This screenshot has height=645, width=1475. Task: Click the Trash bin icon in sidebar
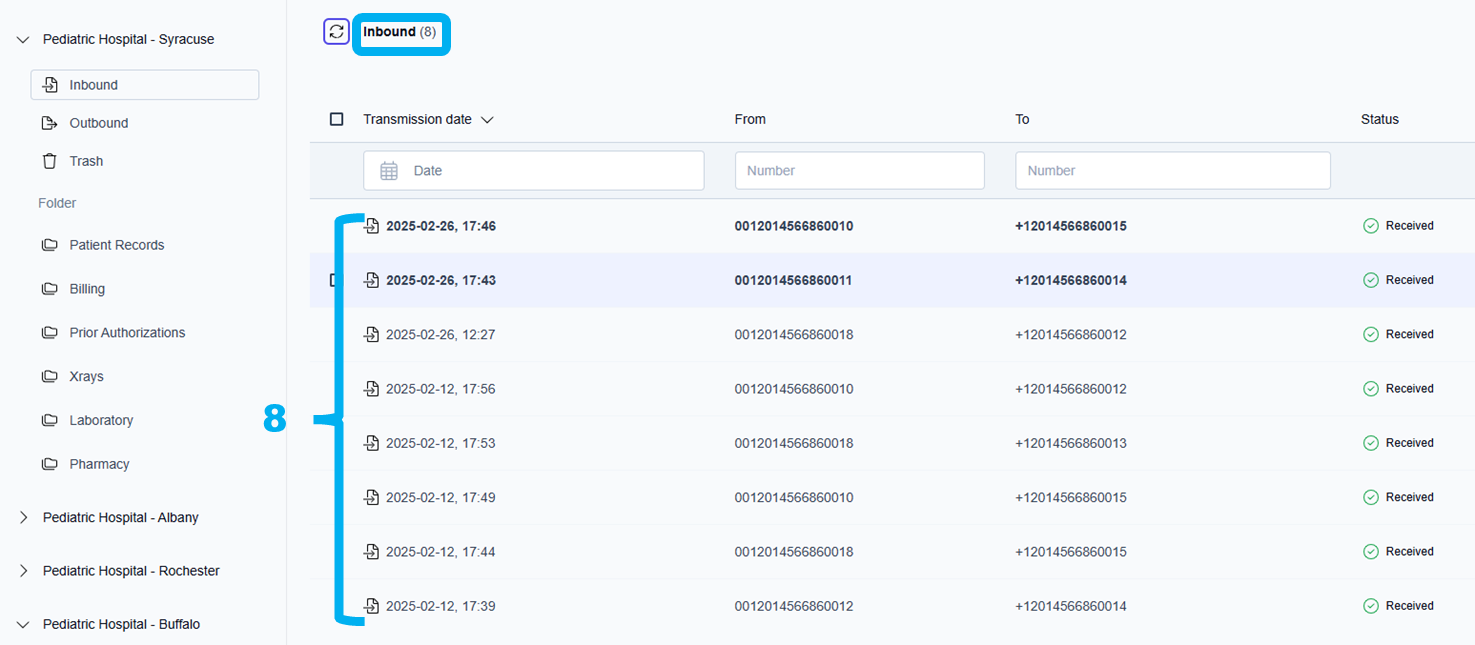tap(49, 161)
